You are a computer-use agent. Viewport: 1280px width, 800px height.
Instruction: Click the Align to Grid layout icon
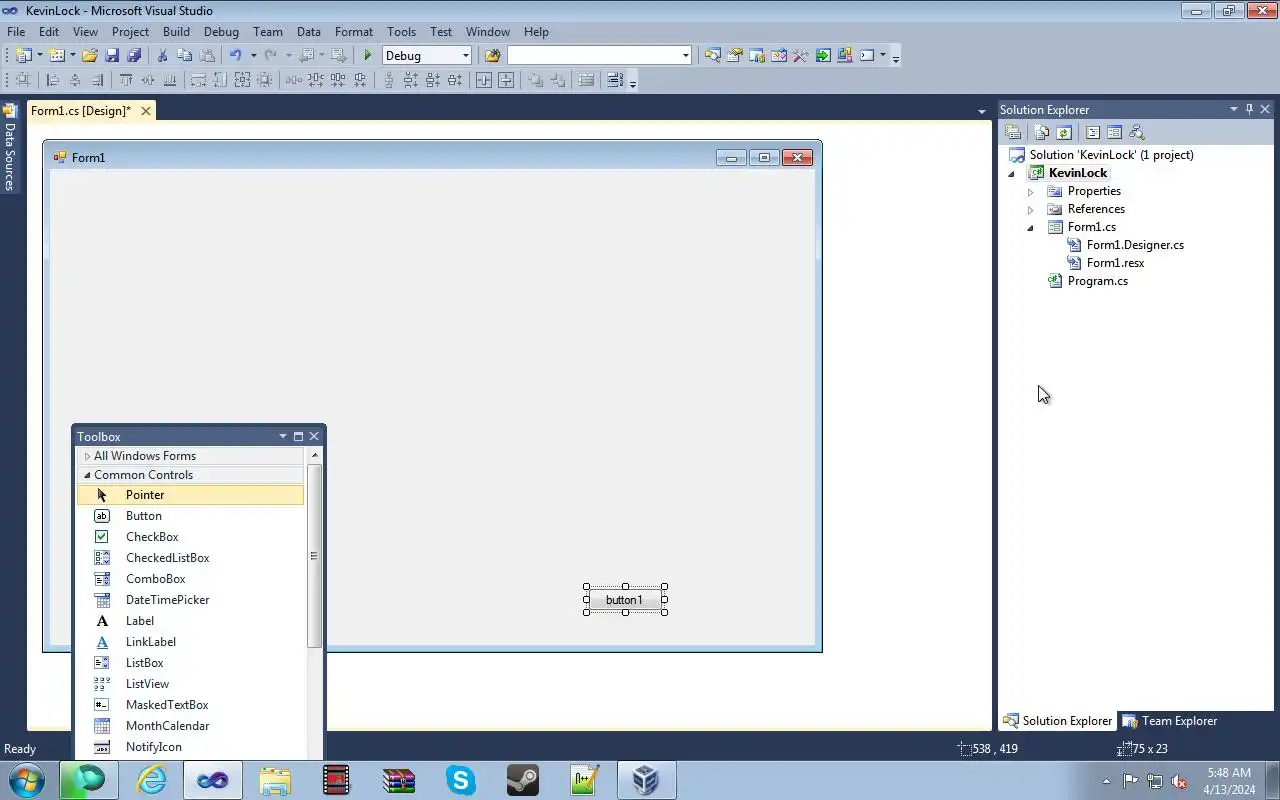click(x=23, y=80)
